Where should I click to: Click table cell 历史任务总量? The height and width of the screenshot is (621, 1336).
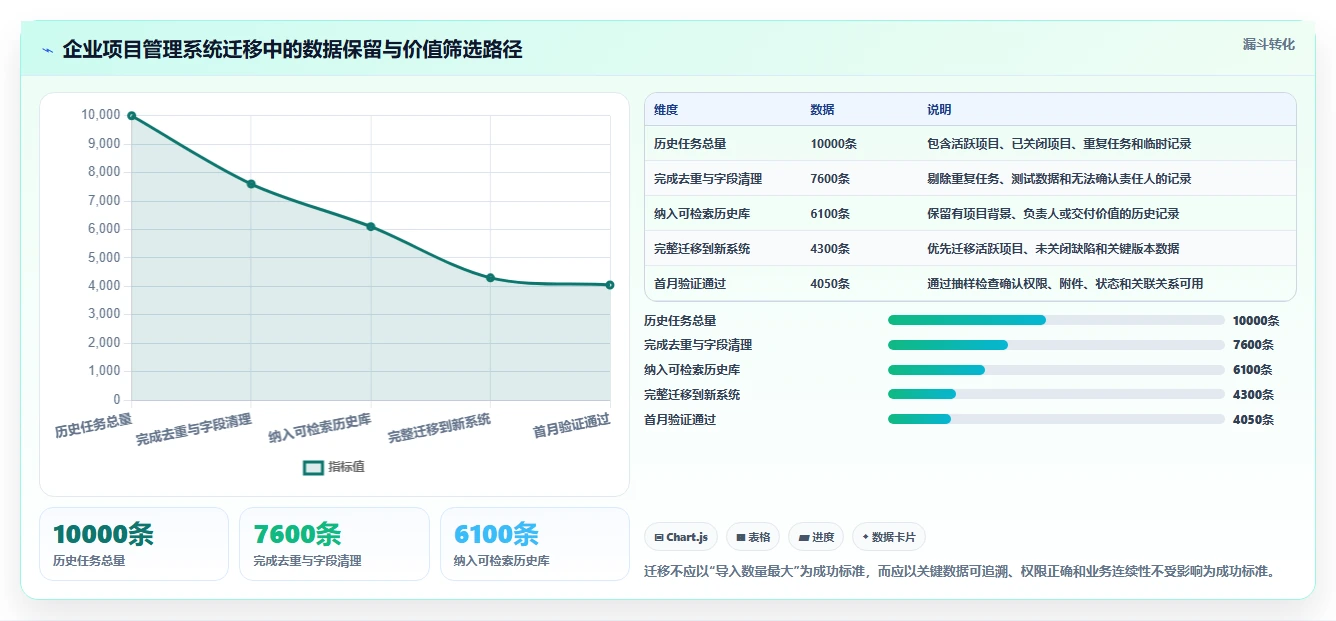click(690, 144)
